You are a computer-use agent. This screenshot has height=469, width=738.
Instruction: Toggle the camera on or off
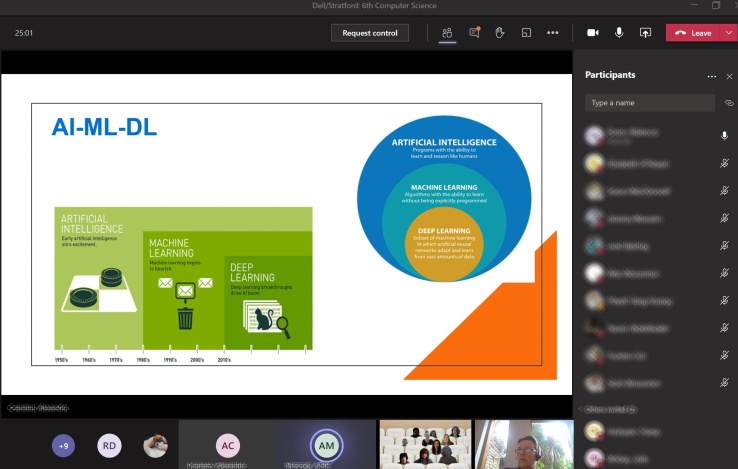[x=592, y=32]
